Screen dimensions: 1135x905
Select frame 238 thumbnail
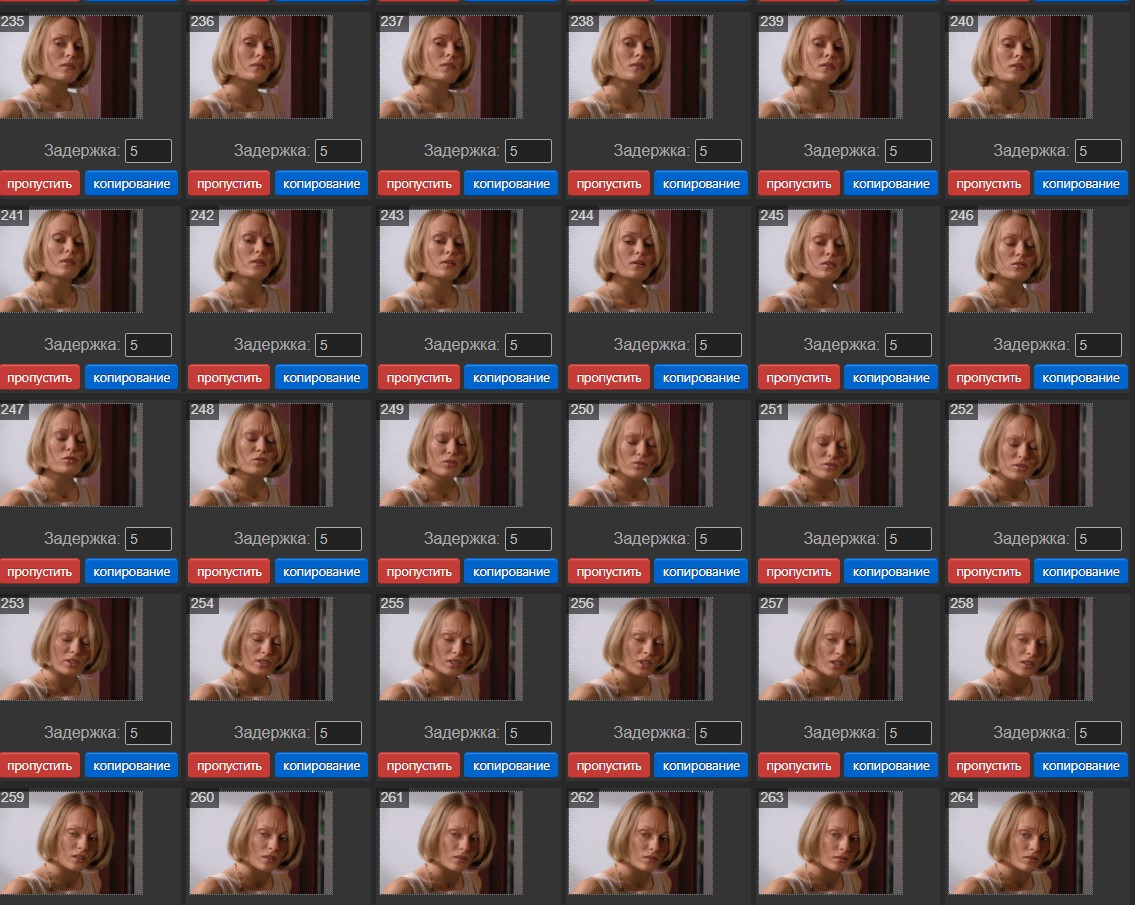(641, 67)
